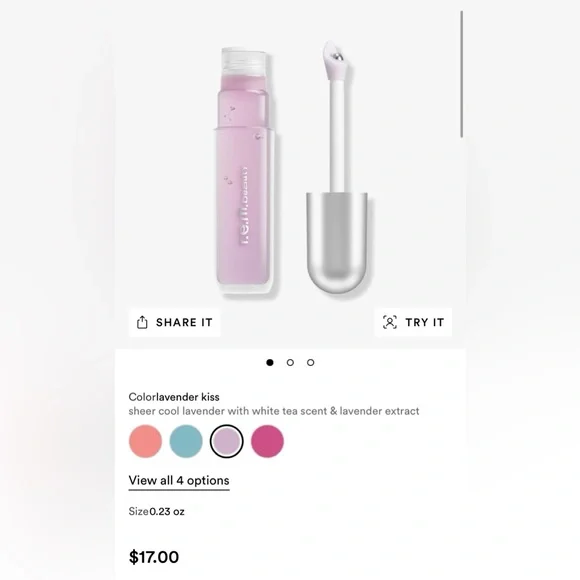Image resolution: width=580 pixels, height=580 pixels.
Task: Click the face-scan icon beside TRY IT
Action: tap(390, 322)
